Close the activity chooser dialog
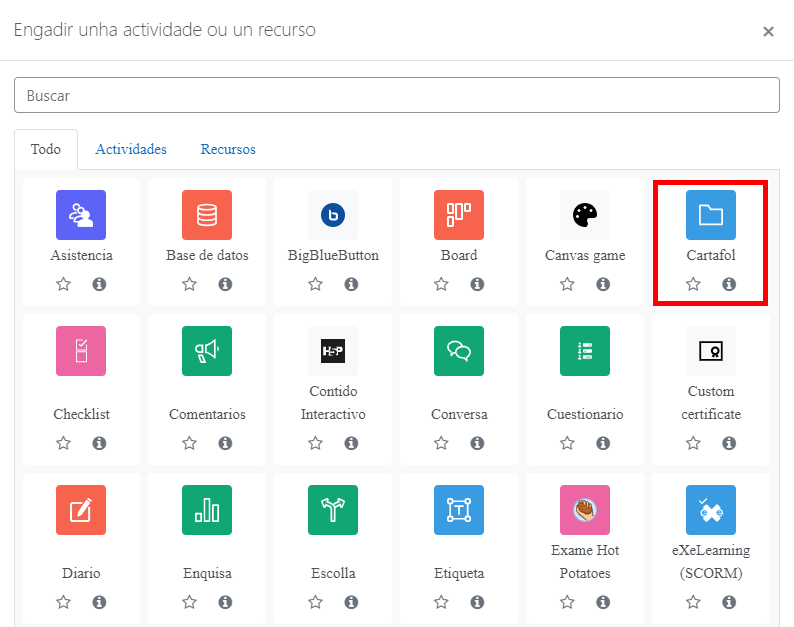The height and width of the screenshot is (627, 794). click(x=768, y=31)
